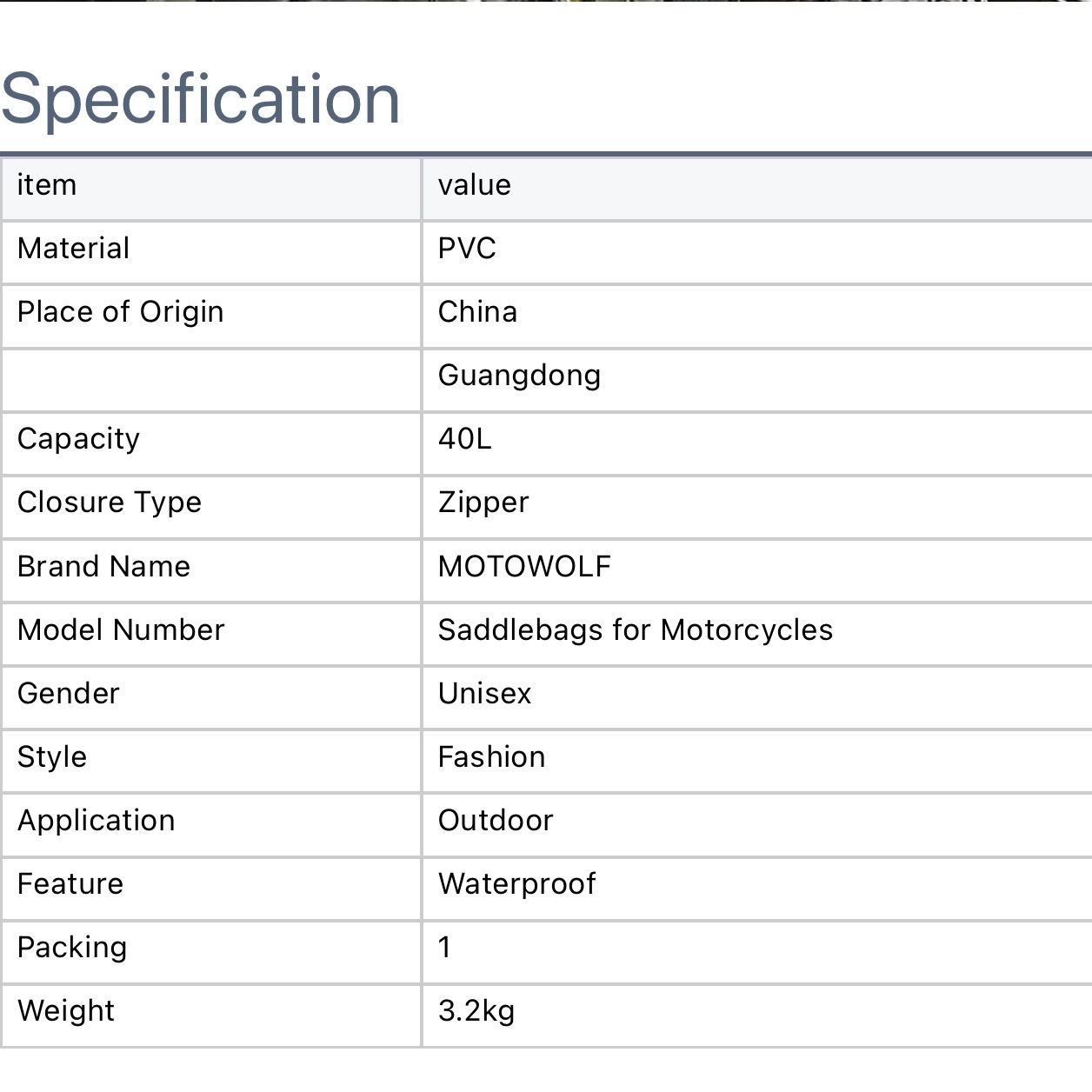This screenshot has height=1092, width=1092.
Task: Click the Material row label
Action: point(74,249)
